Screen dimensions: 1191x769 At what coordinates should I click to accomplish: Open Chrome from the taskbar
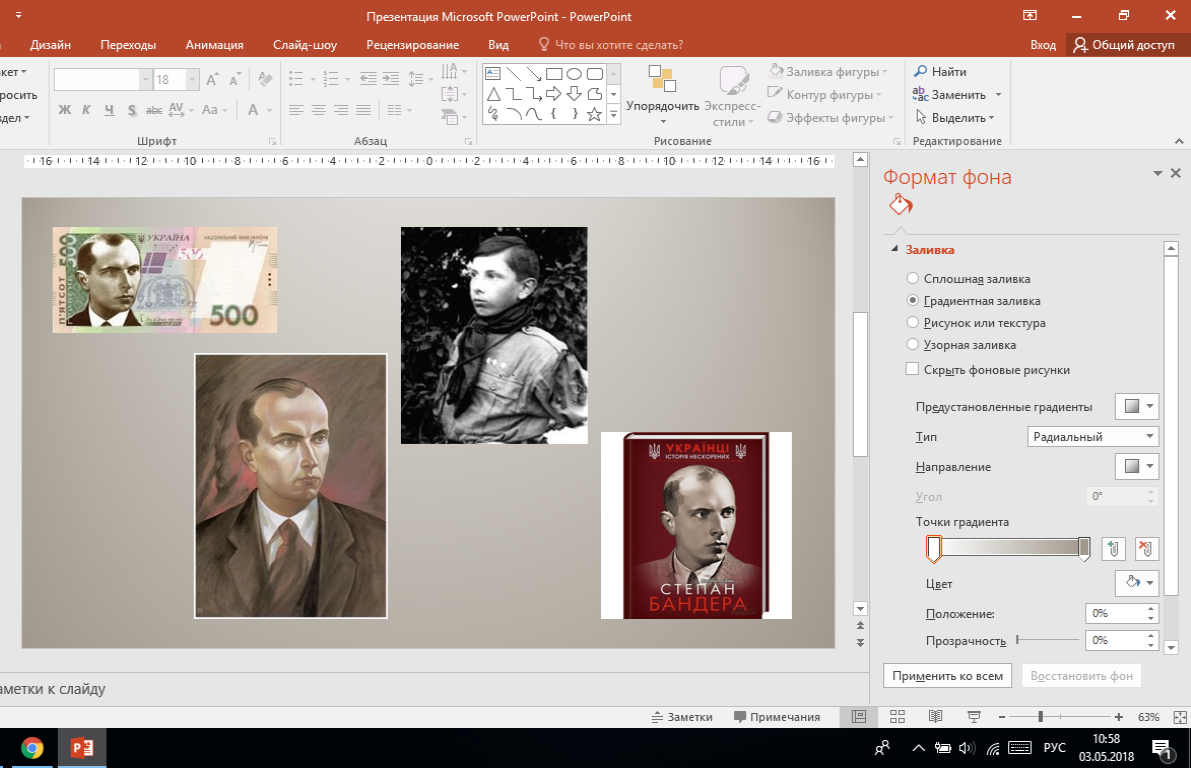click(x=32, y=748)
